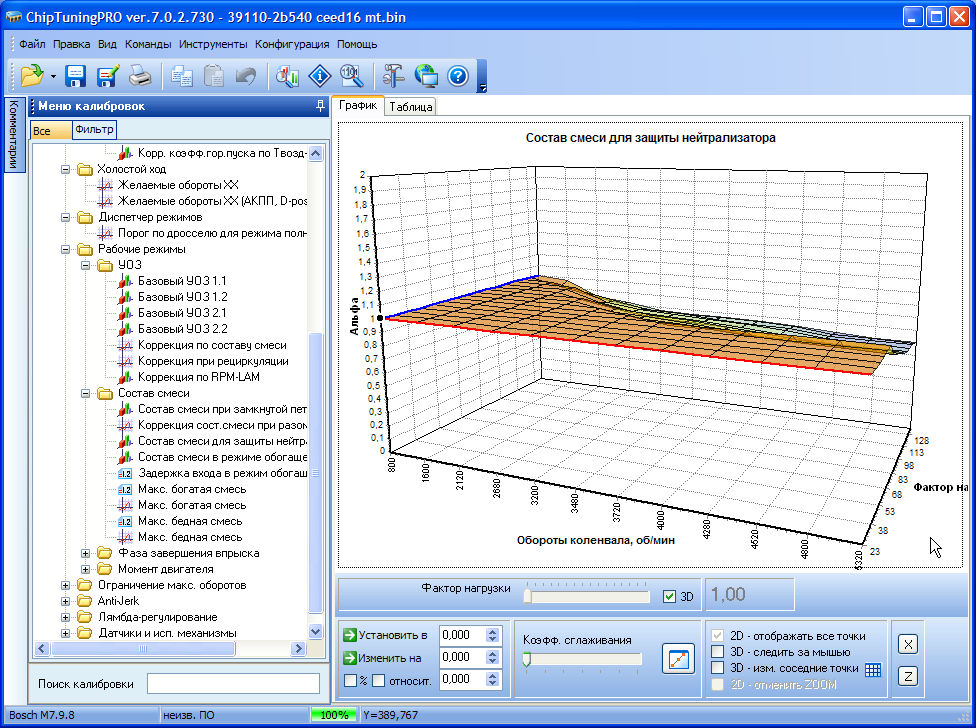The image size is (976, 728).
Task: Expand the AntiJerk folder
Action: click(x=67, y=601)
